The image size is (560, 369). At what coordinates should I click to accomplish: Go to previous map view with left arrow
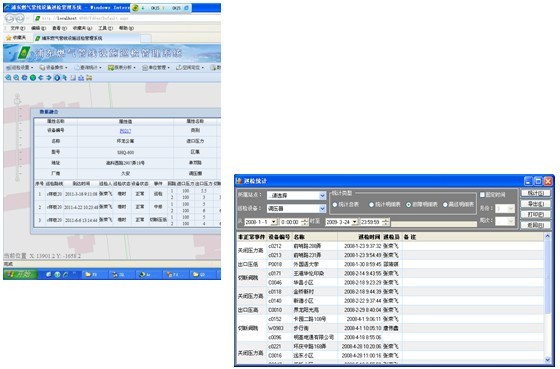41,78
